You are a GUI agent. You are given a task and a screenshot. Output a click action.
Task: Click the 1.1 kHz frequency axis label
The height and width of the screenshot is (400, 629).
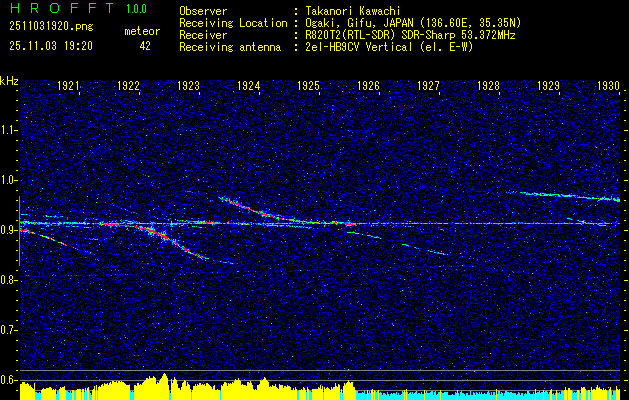8,130
